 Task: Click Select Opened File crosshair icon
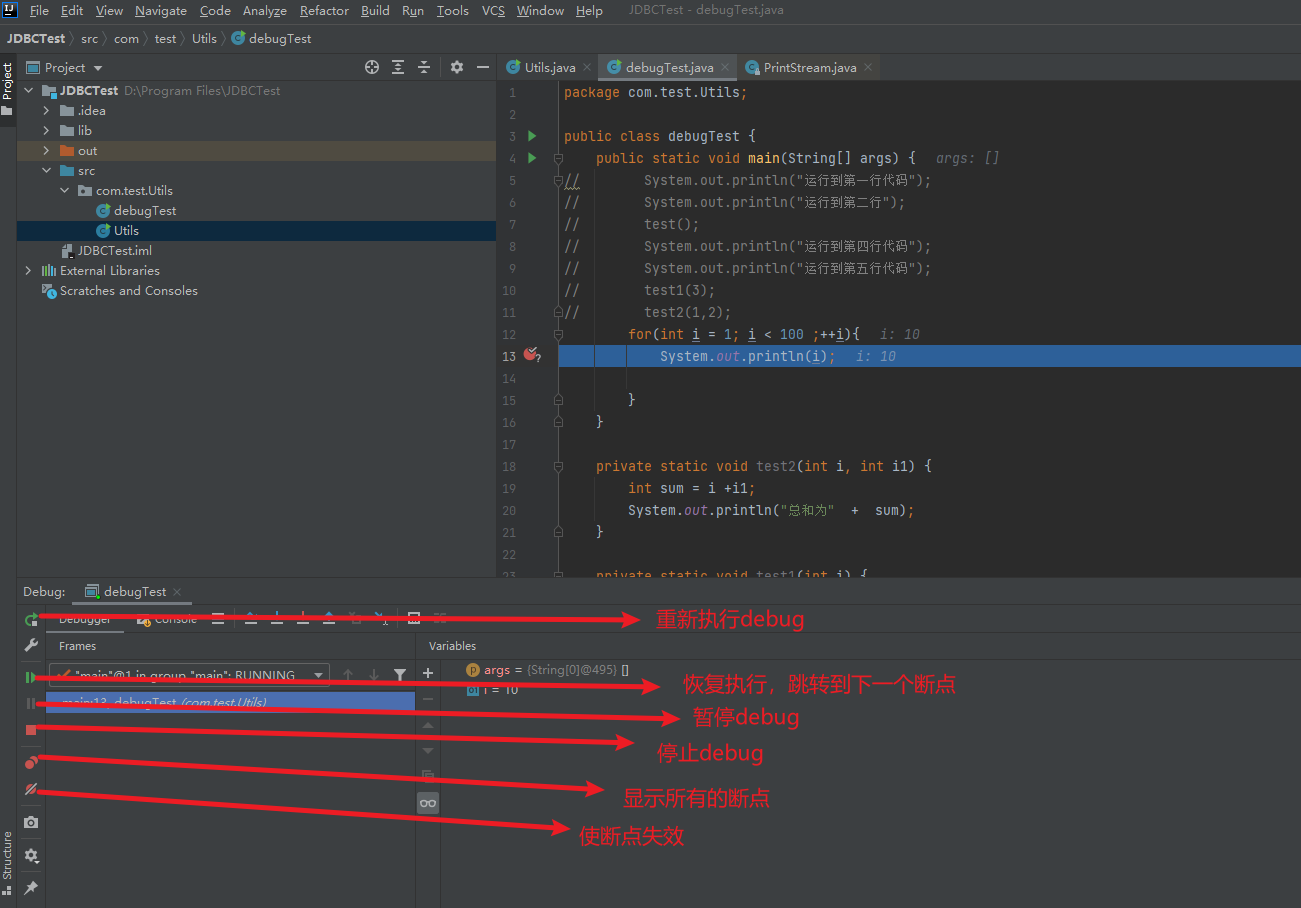[x=372, y=67]
